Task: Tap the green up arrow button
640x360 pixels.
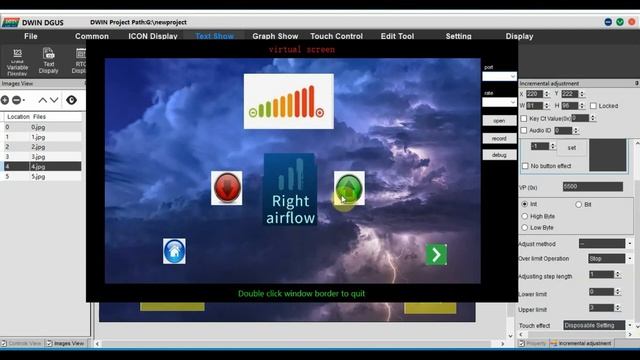Action: [349, 188]
